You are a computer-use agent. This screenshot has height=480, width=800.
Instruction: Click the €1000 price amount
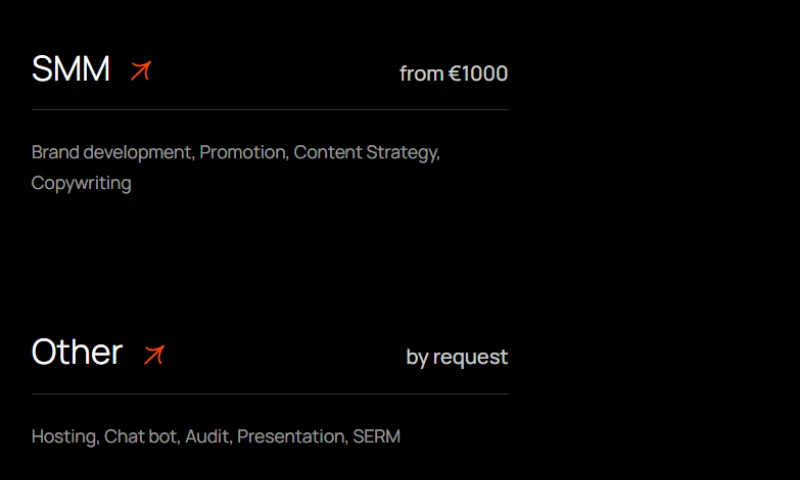point(478,74)
